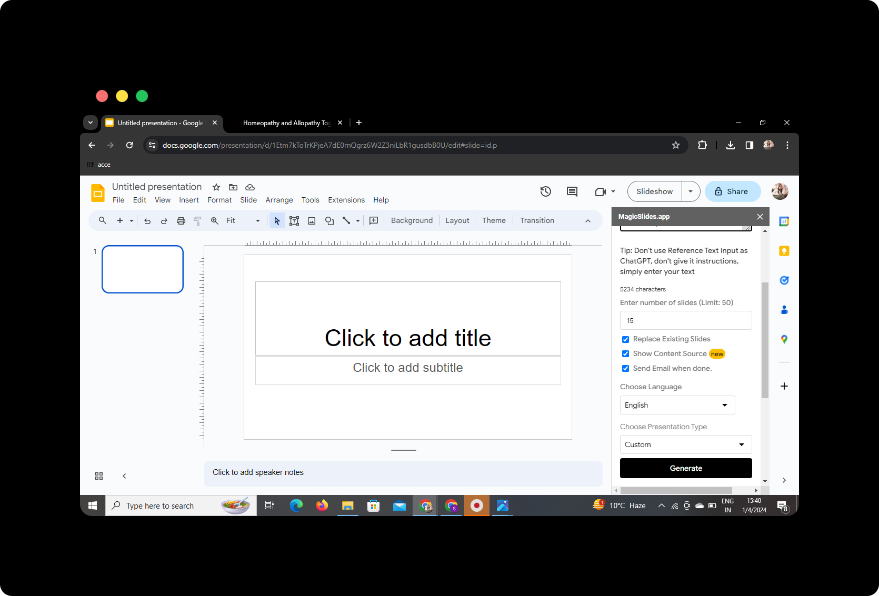879x596 pixels.
Task: Uncheck Replace Existing Slides
Action: pos(626,339)
